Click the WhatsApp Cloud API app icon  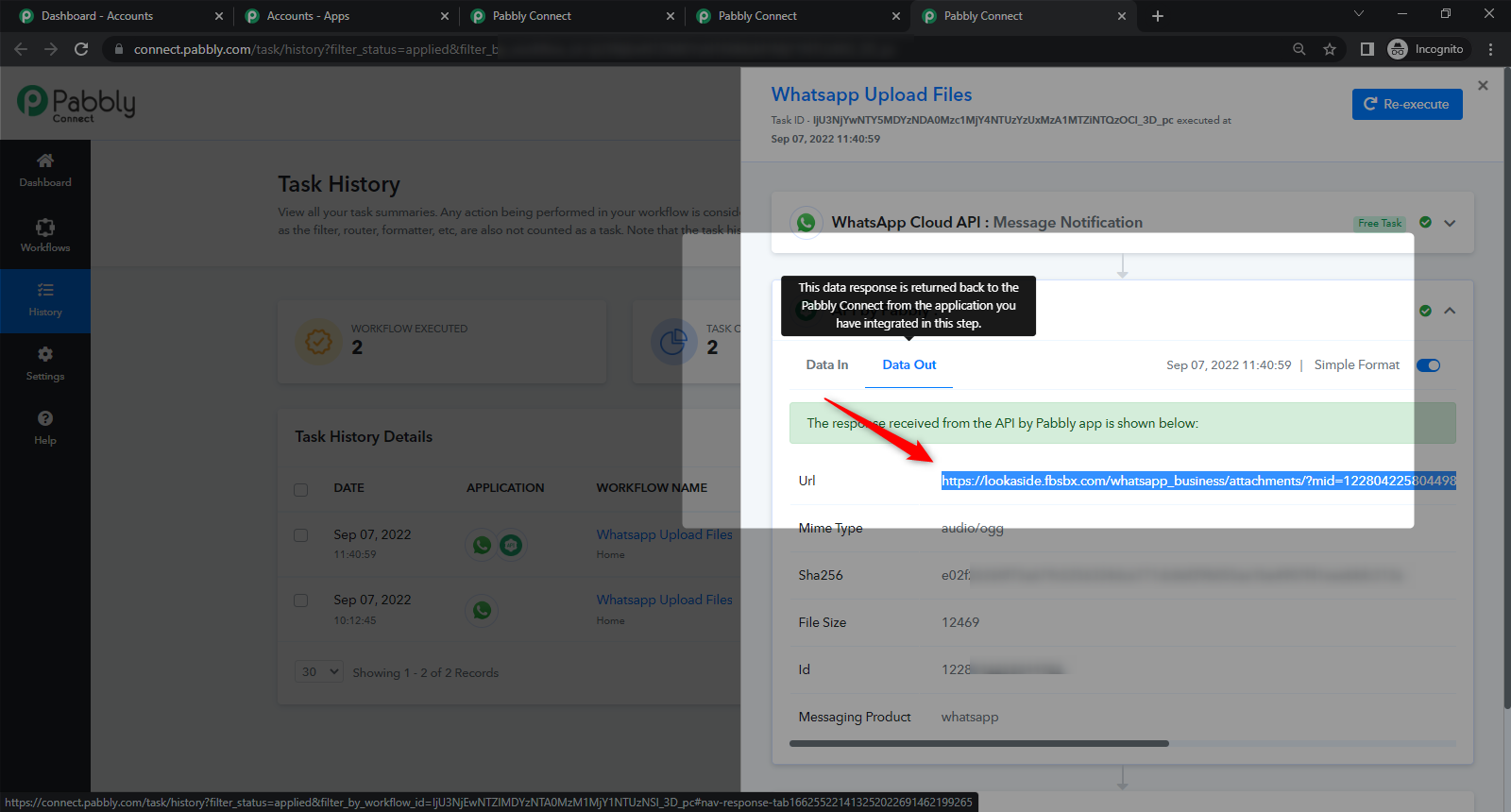tap(806, 223)
